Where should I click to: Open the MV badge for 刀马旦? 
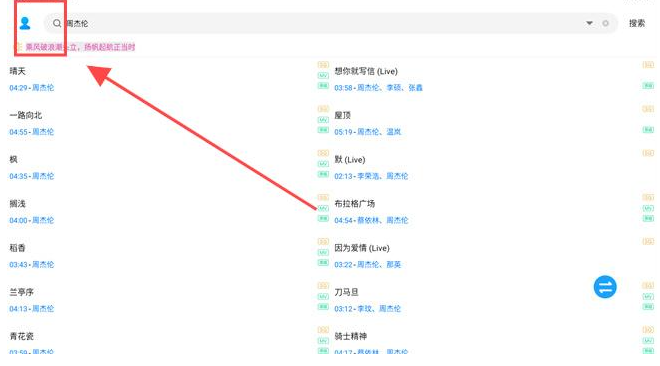648,297
